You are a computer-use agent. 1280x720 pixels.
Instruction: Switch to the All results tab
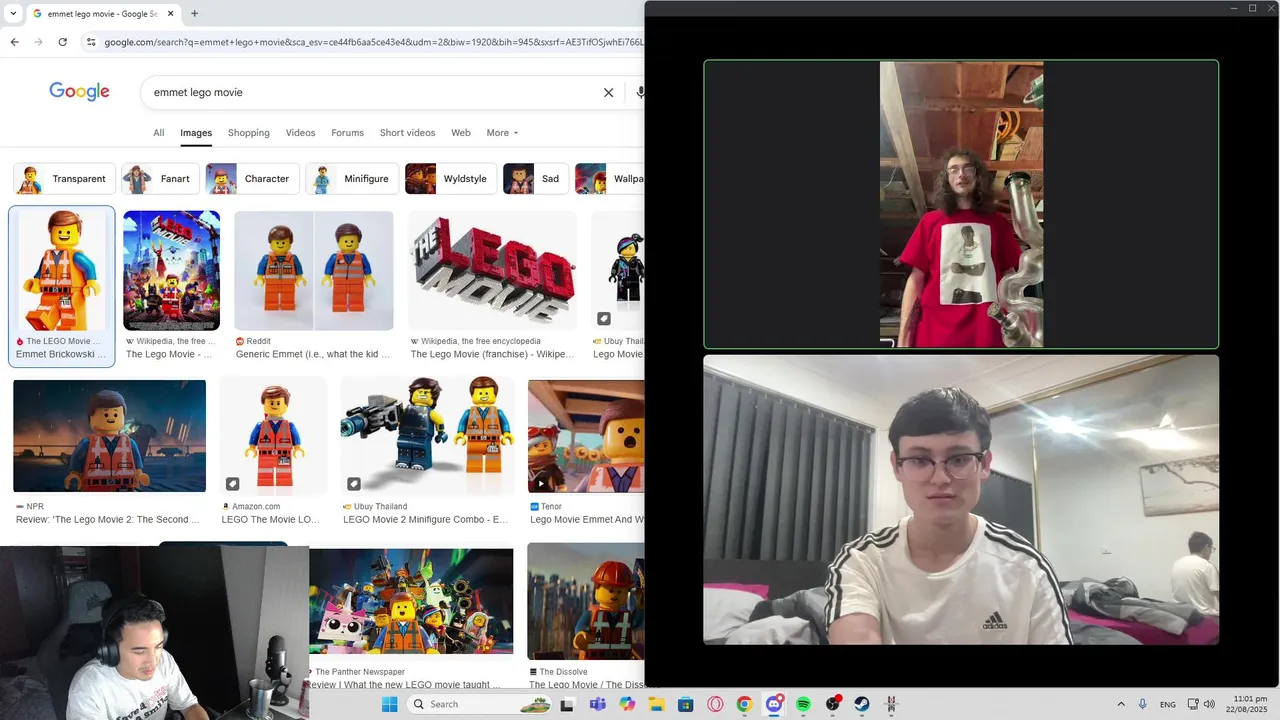click(x=158, y=133)
